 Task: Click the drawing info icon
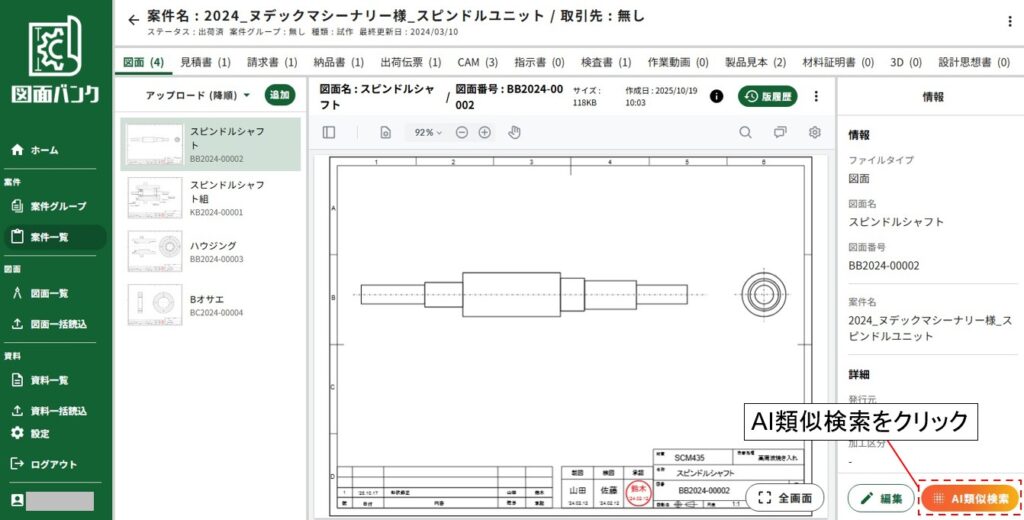tap(716, 96)
